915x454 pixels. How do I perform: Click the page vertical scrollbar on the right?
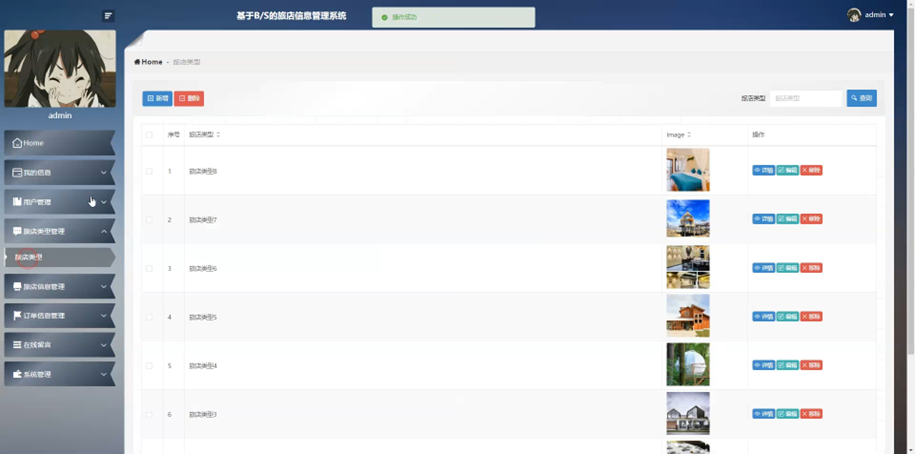(x=911, y=181)
